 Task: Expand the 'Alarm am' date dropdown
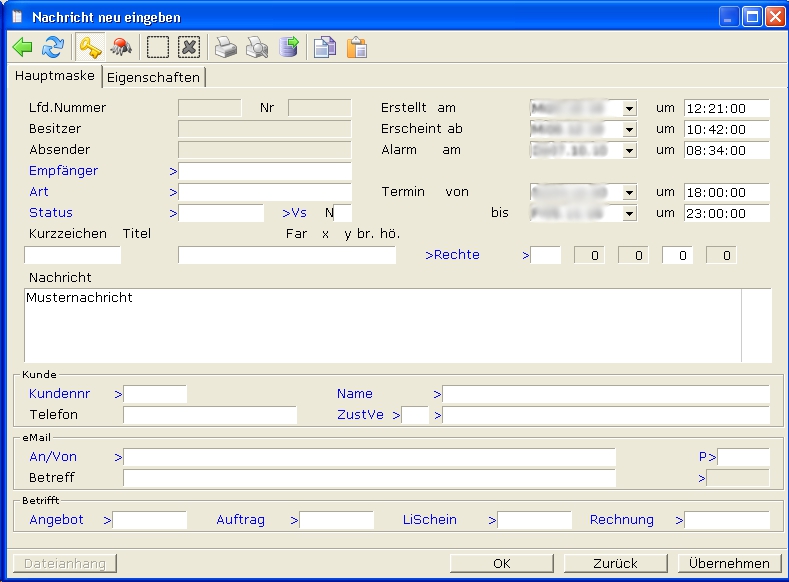click(x=629, y=150)
